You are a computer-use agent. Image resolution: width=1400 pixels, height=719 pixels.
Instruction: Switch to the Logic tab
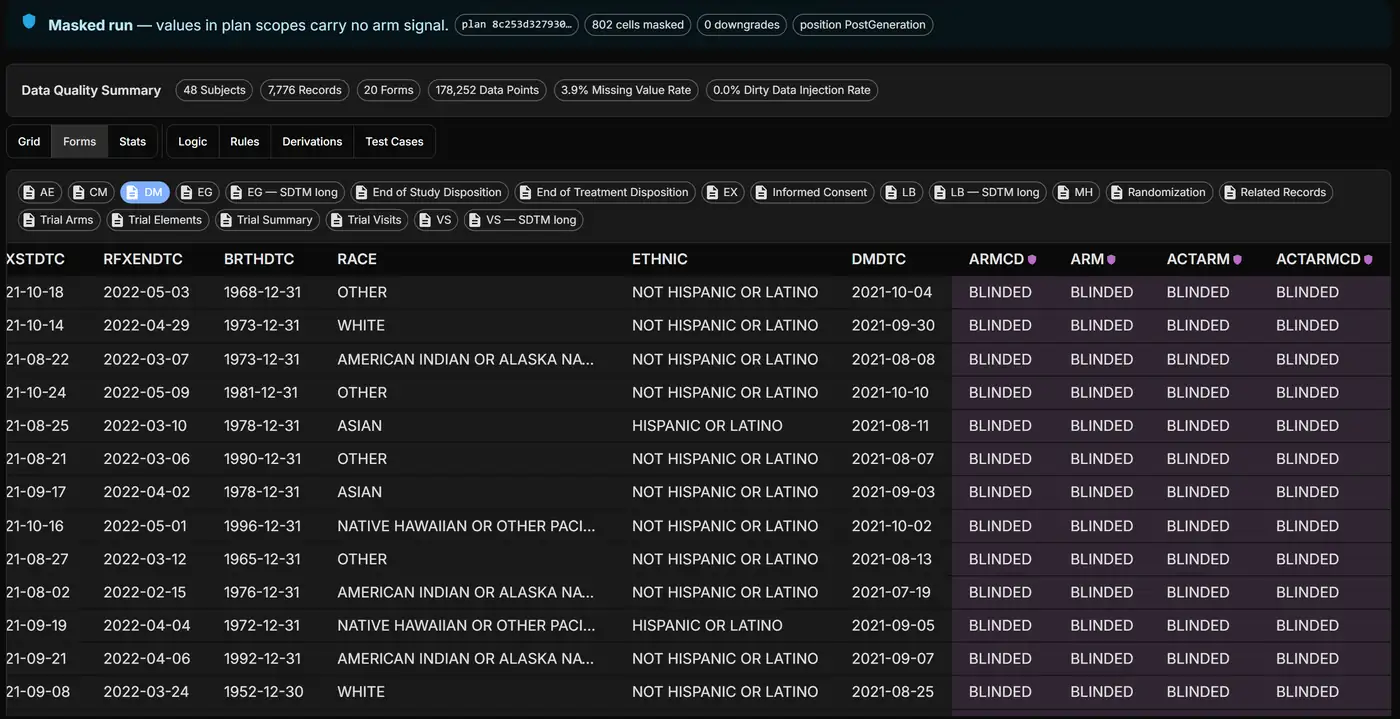[193, 141]
